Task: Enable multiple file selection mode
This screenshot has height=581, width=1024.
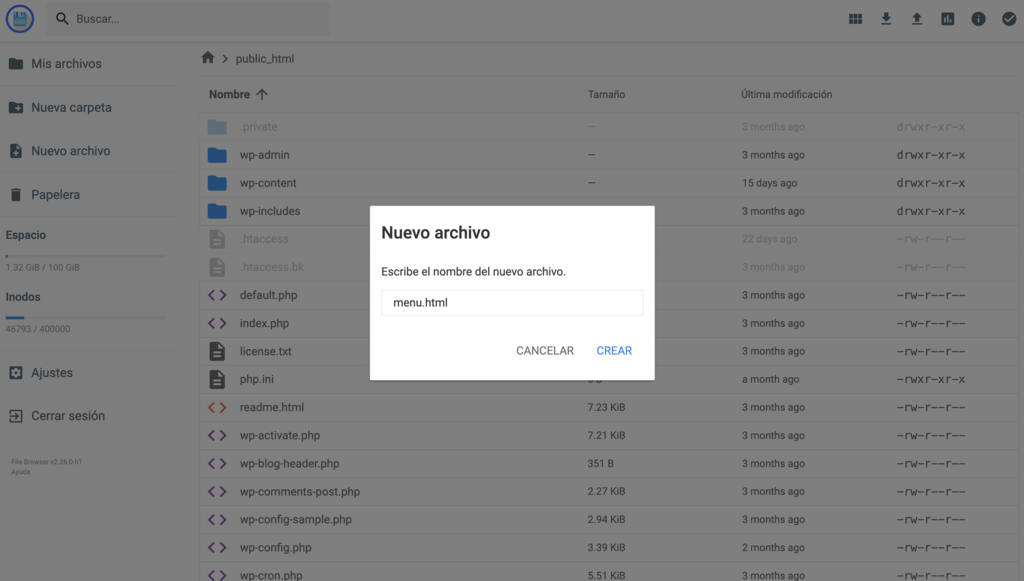Action: click(1007, 18)
